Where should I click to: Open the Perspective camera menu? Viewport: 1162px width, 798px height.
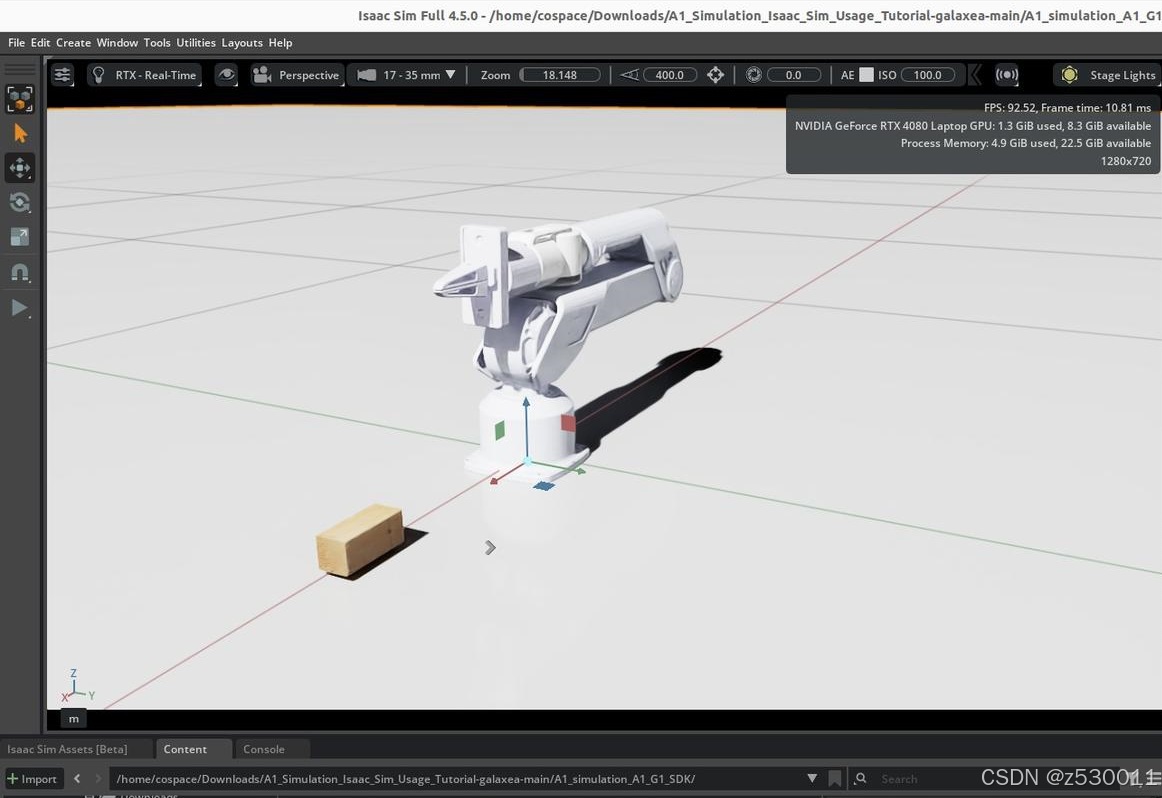(296, 75)
